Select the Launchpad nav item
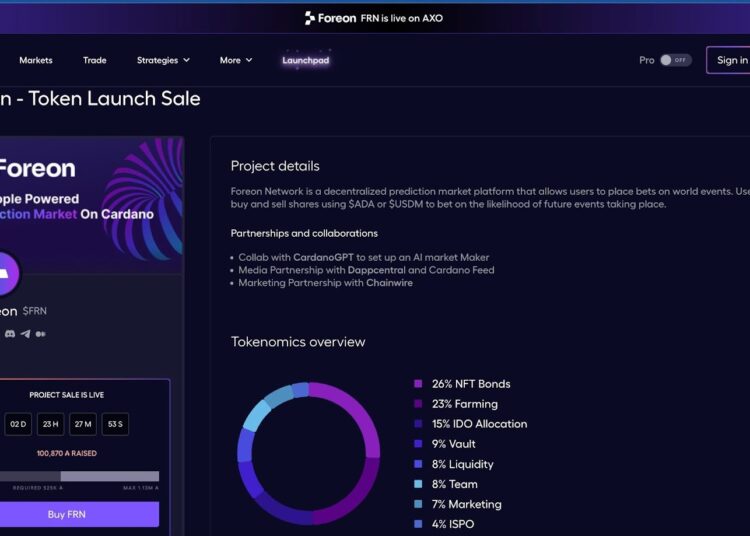 click(306, 60)
